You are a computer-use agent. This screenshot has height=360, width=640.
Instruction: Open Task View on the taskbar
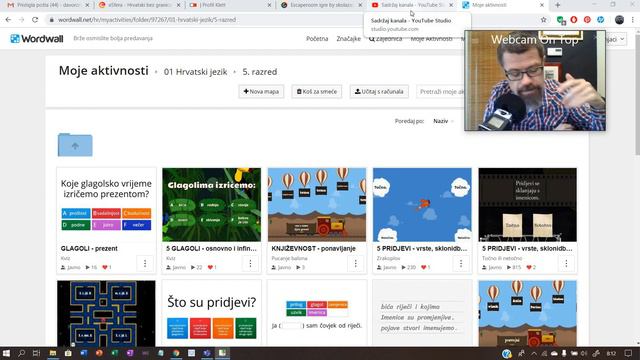pyautogui.click(x=36, y=353)
